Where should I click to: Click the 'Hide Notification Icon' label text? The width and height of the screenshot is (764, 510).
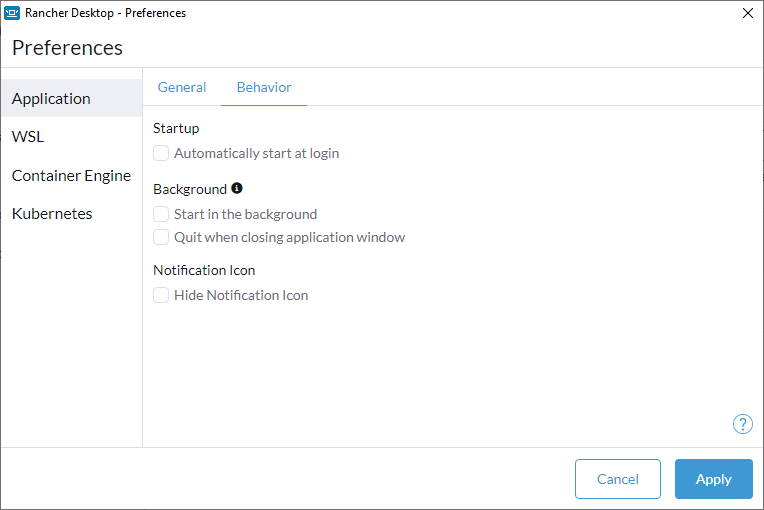[x=241, y=295]
